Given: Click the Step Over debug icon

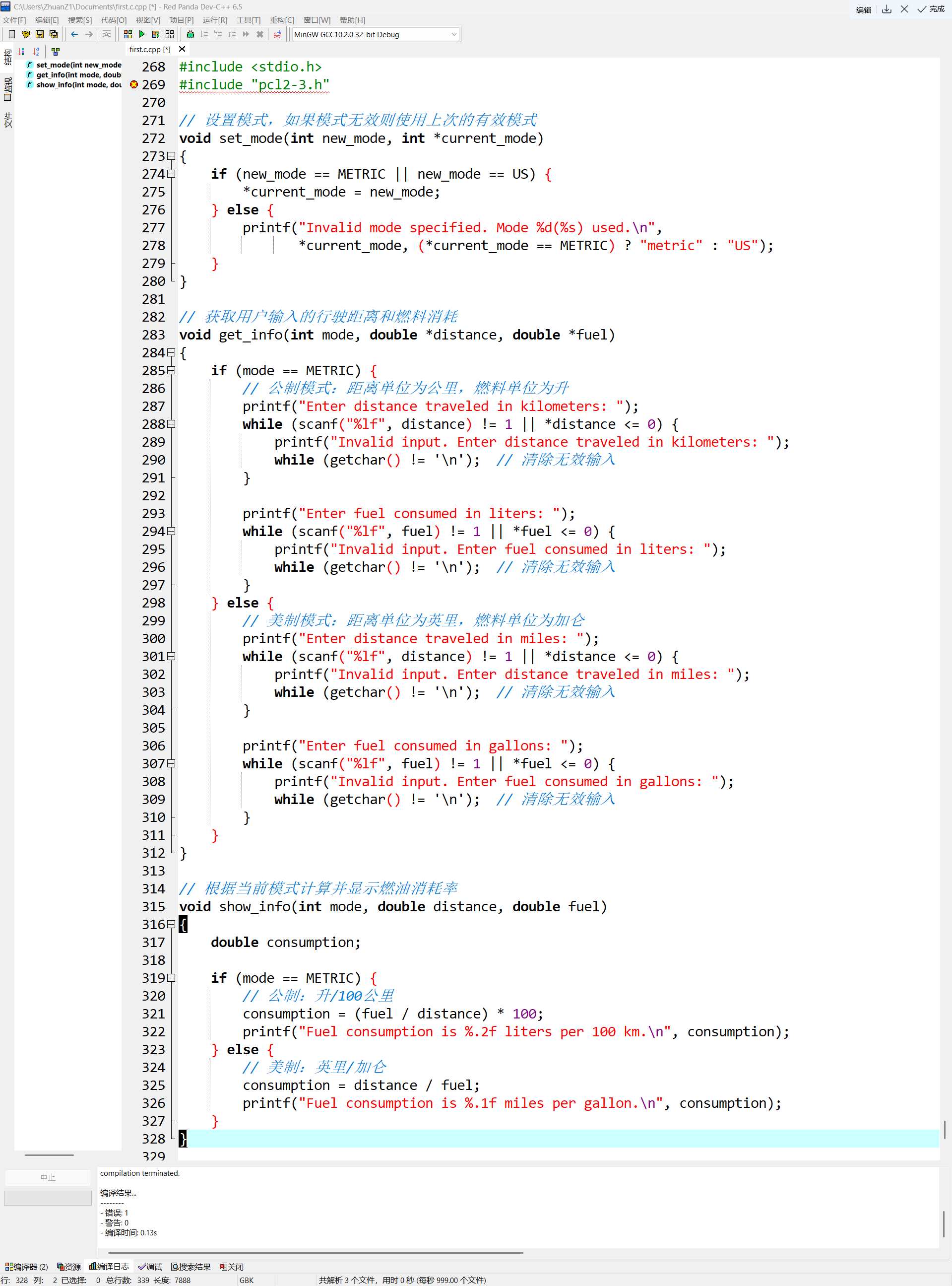Looking at the screenshot, I should click(x=204, y=35).
